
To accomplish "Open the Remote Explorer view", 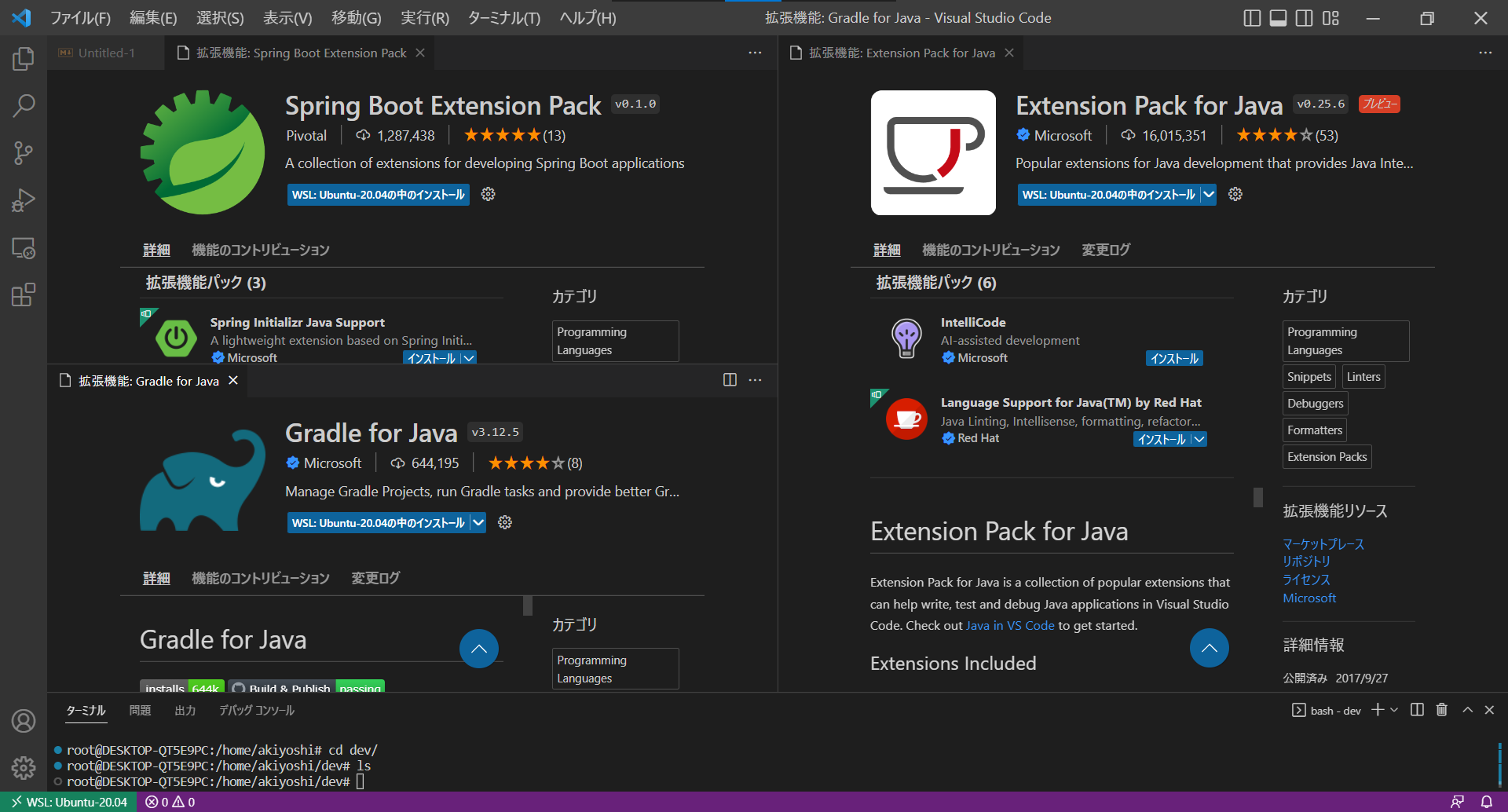I will [24, 248].
